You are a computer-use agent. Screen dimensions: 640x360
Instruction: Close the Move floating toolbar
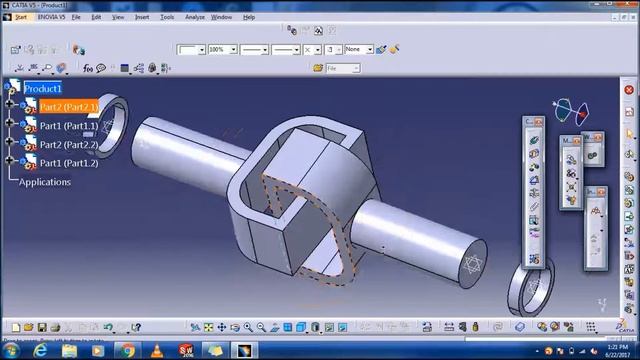tap(577, 141)
